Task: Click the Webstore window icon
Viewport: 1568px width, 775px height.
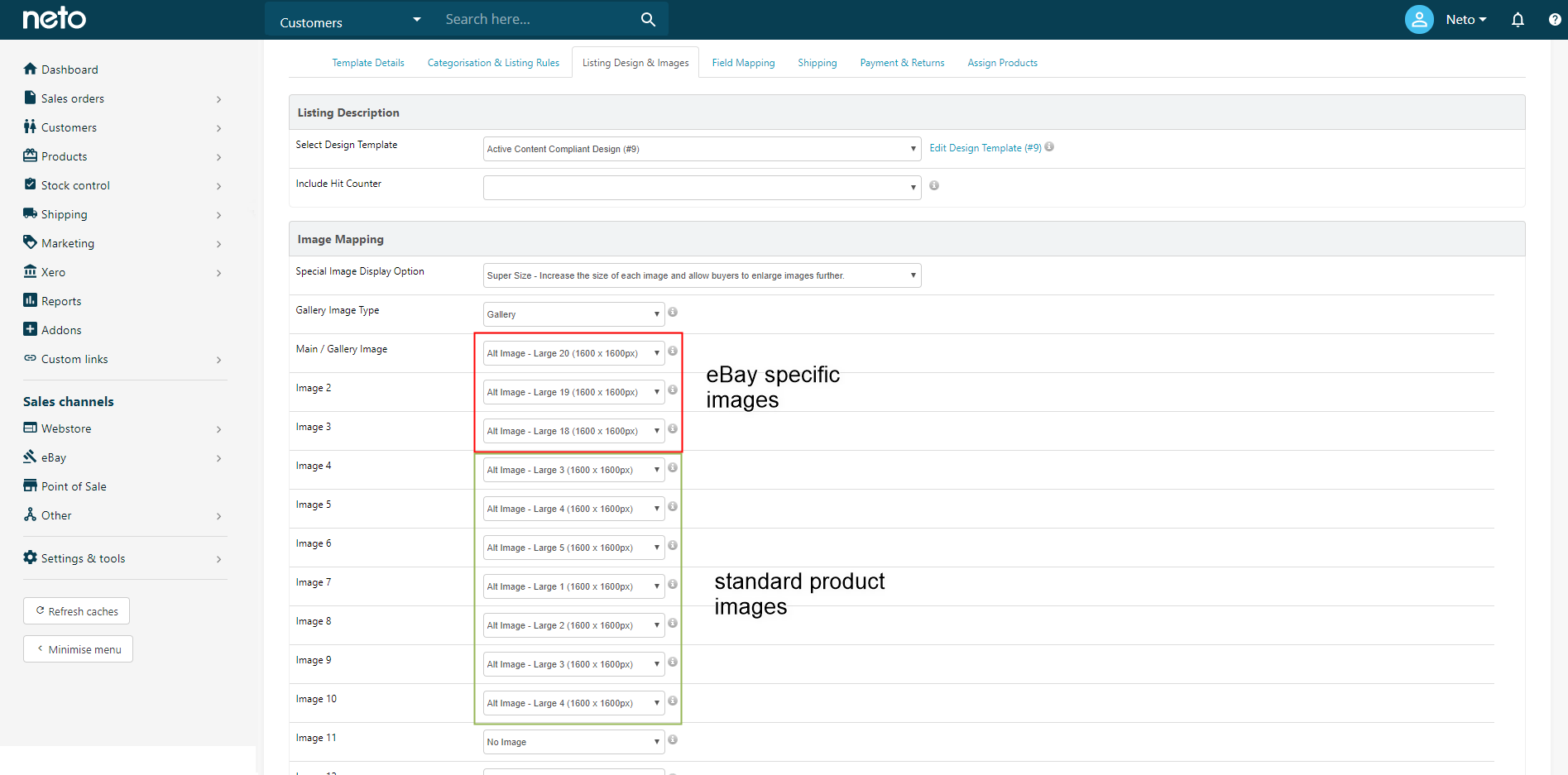Action: pos(31,428)
